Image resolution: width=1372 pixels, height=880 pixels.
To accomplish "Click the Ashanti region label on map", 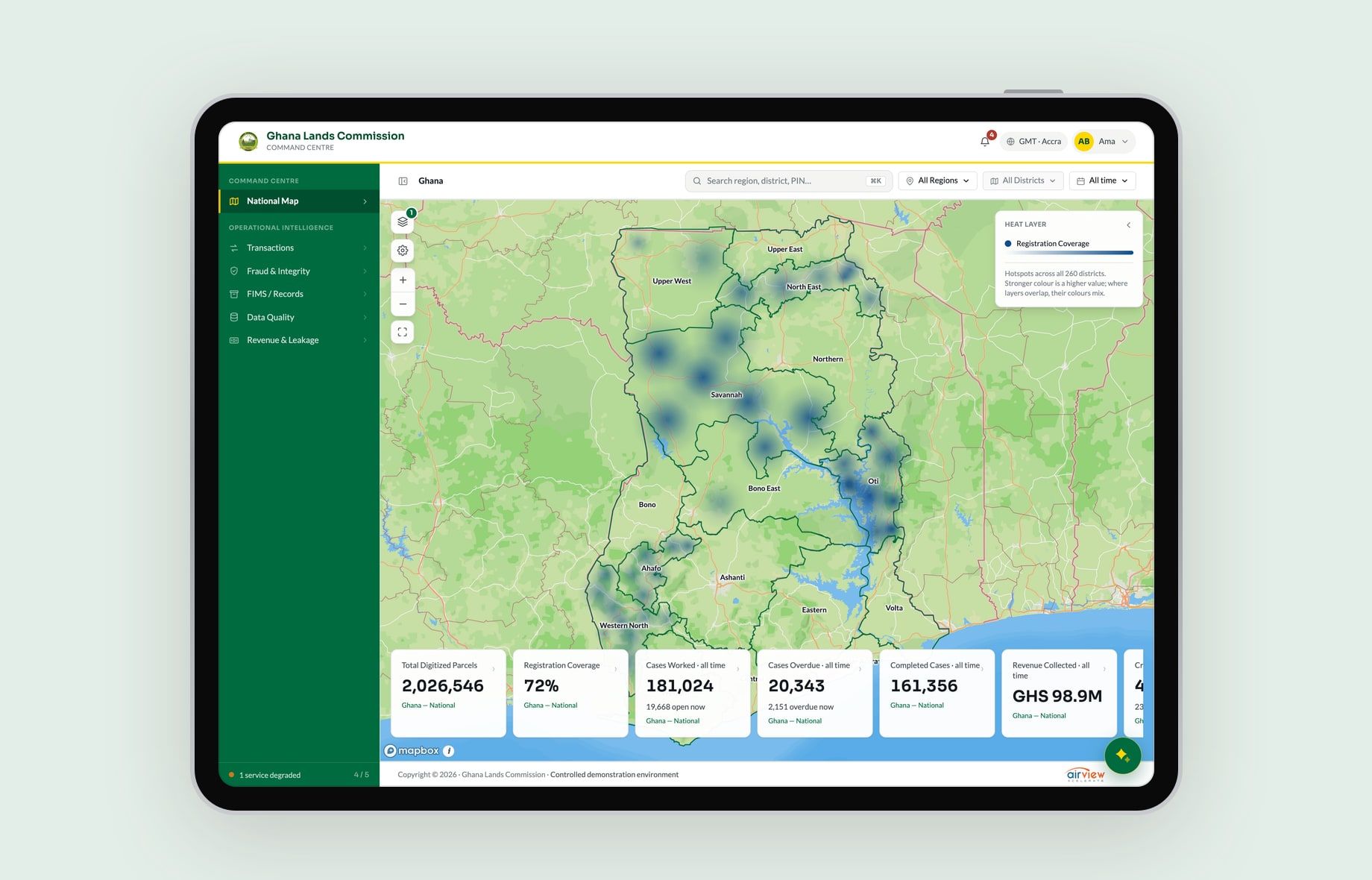I will (732, 578).
